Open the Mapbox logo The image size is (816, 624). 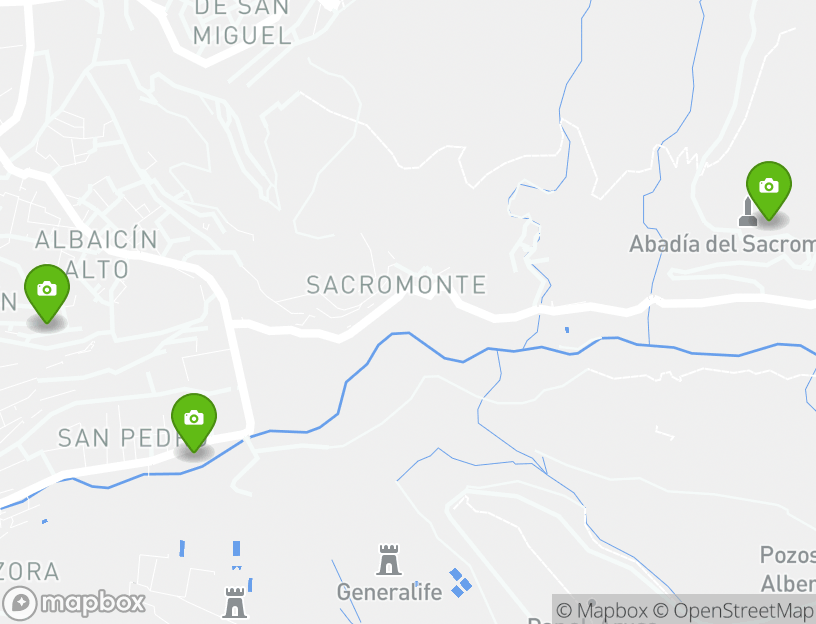(x=73, y=604)
